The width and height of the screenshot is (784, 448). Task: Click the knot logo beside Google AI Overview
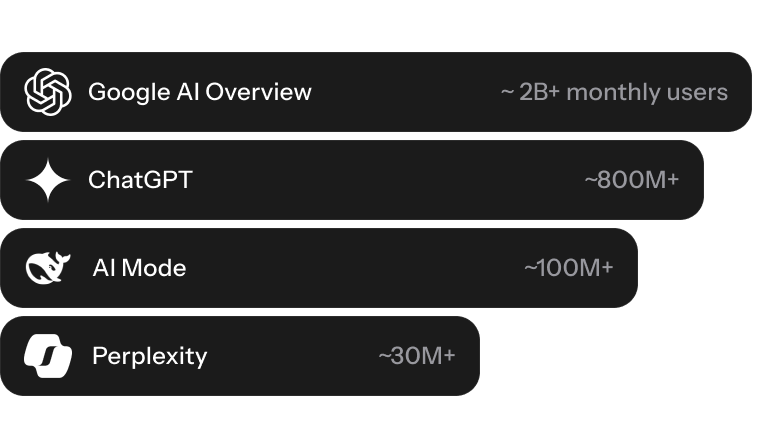point(48,92)
